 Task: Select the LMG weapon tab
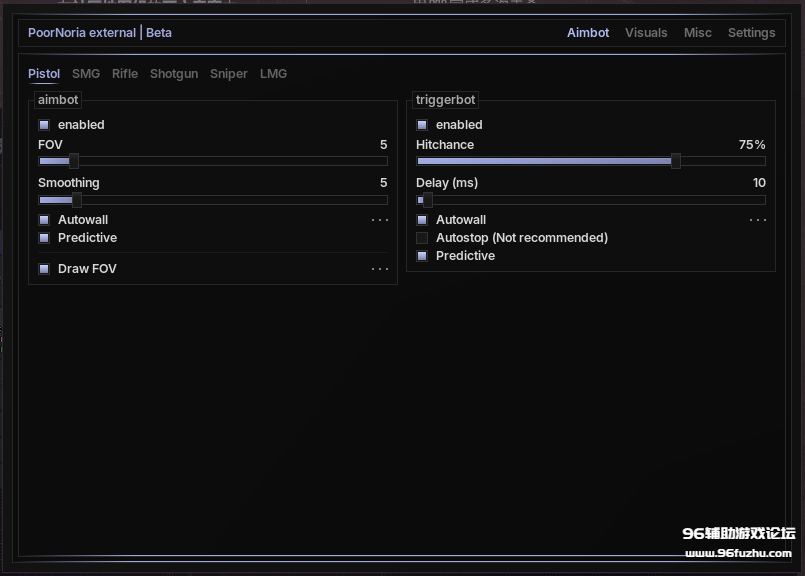(x=273, y=74)
